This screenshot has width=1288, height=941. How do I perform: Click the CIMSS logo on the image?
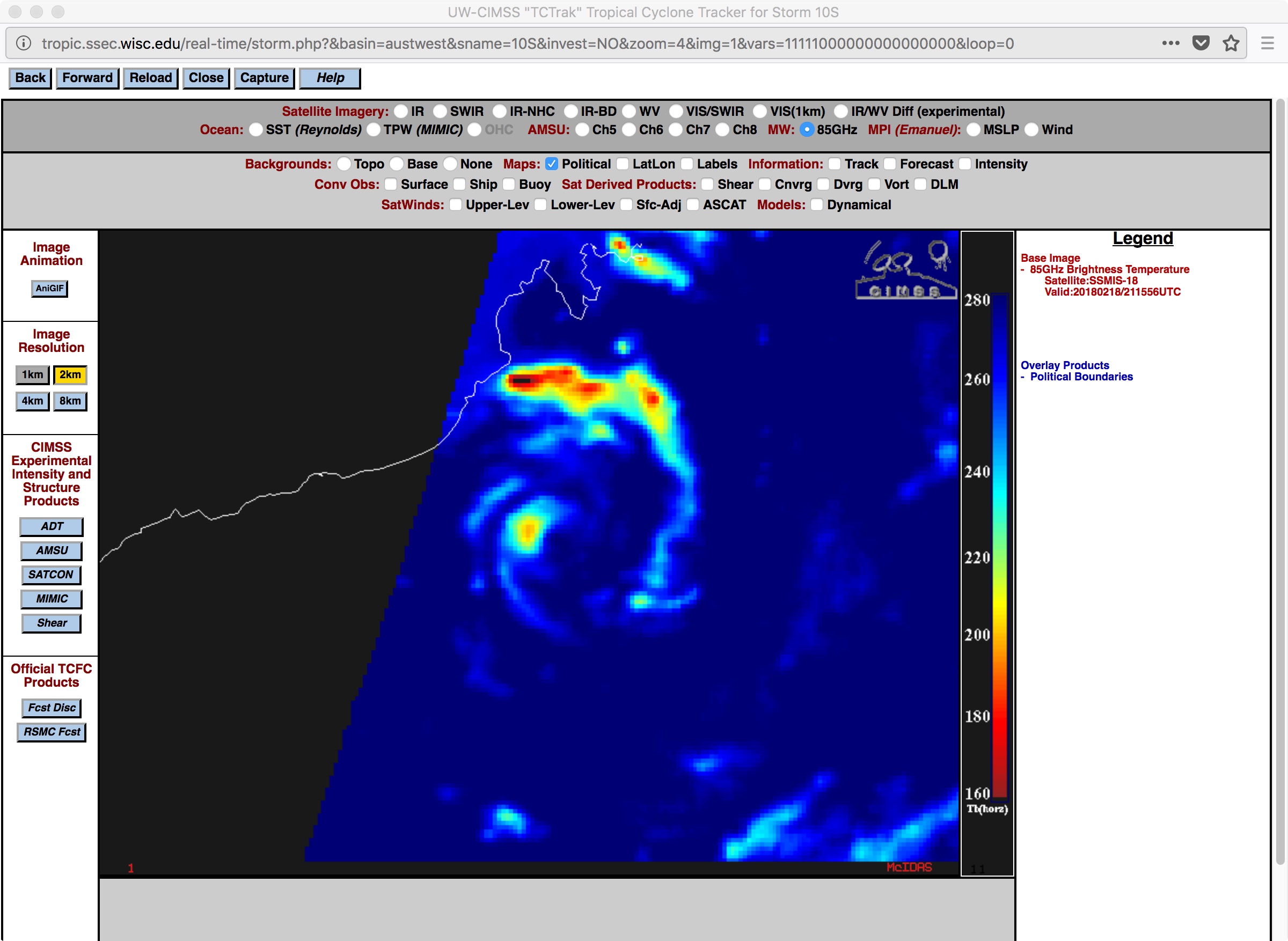906,270
